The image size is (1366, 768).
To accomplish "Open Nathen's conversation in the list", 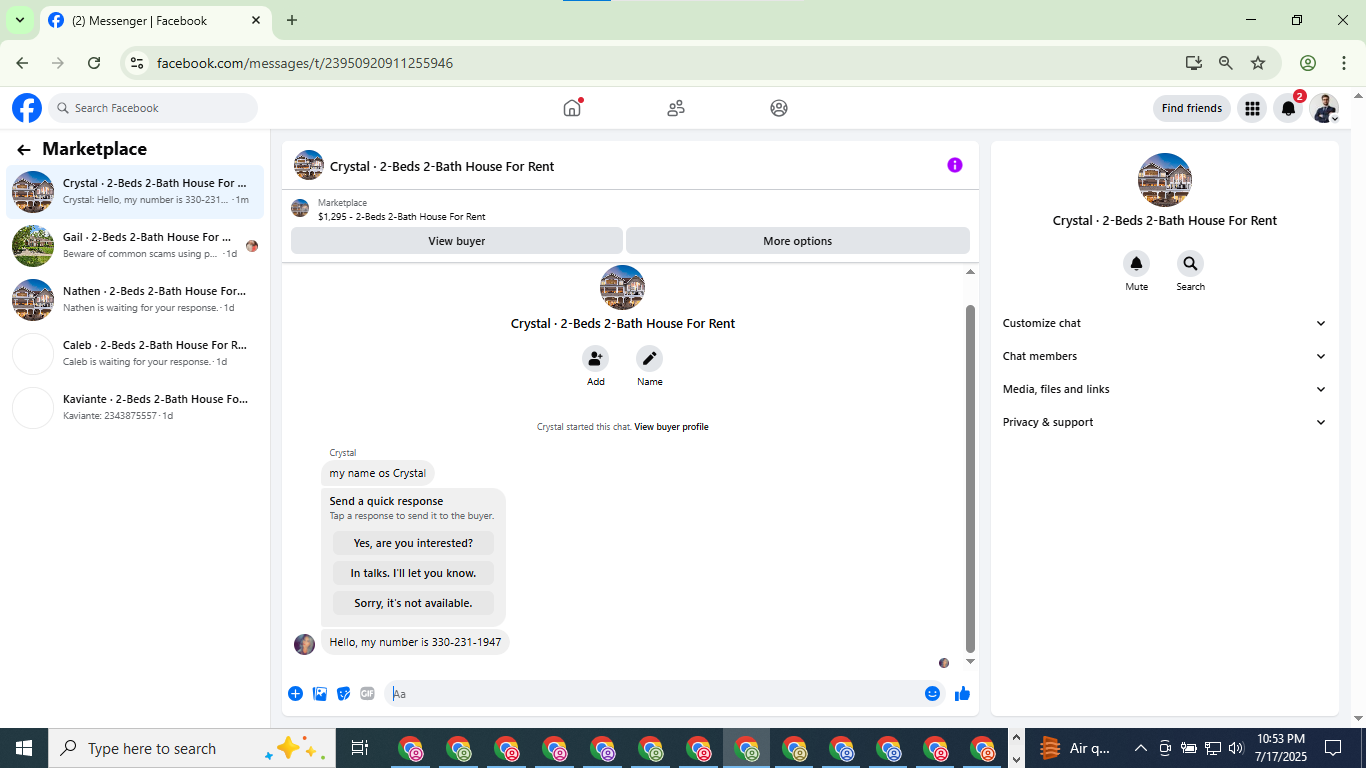I will click(135, 299).
